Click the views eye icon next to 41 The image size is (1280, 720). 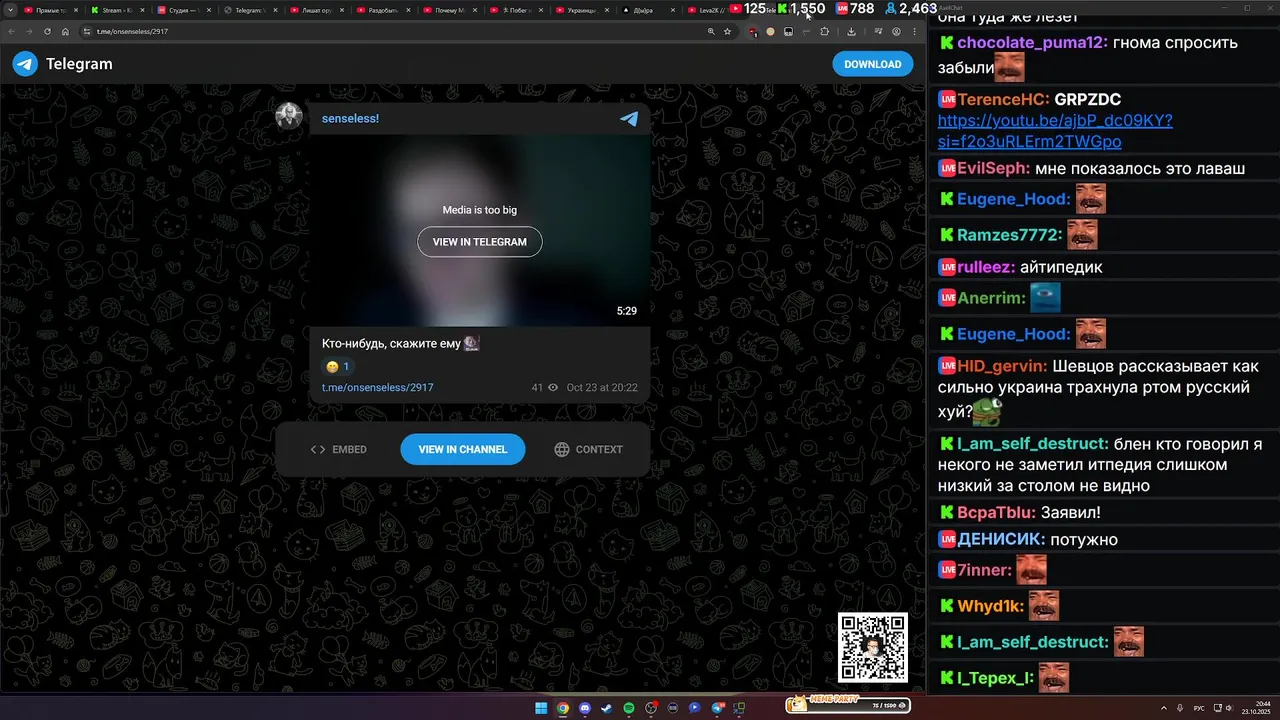pyautogui.click(x=553, y=387)
